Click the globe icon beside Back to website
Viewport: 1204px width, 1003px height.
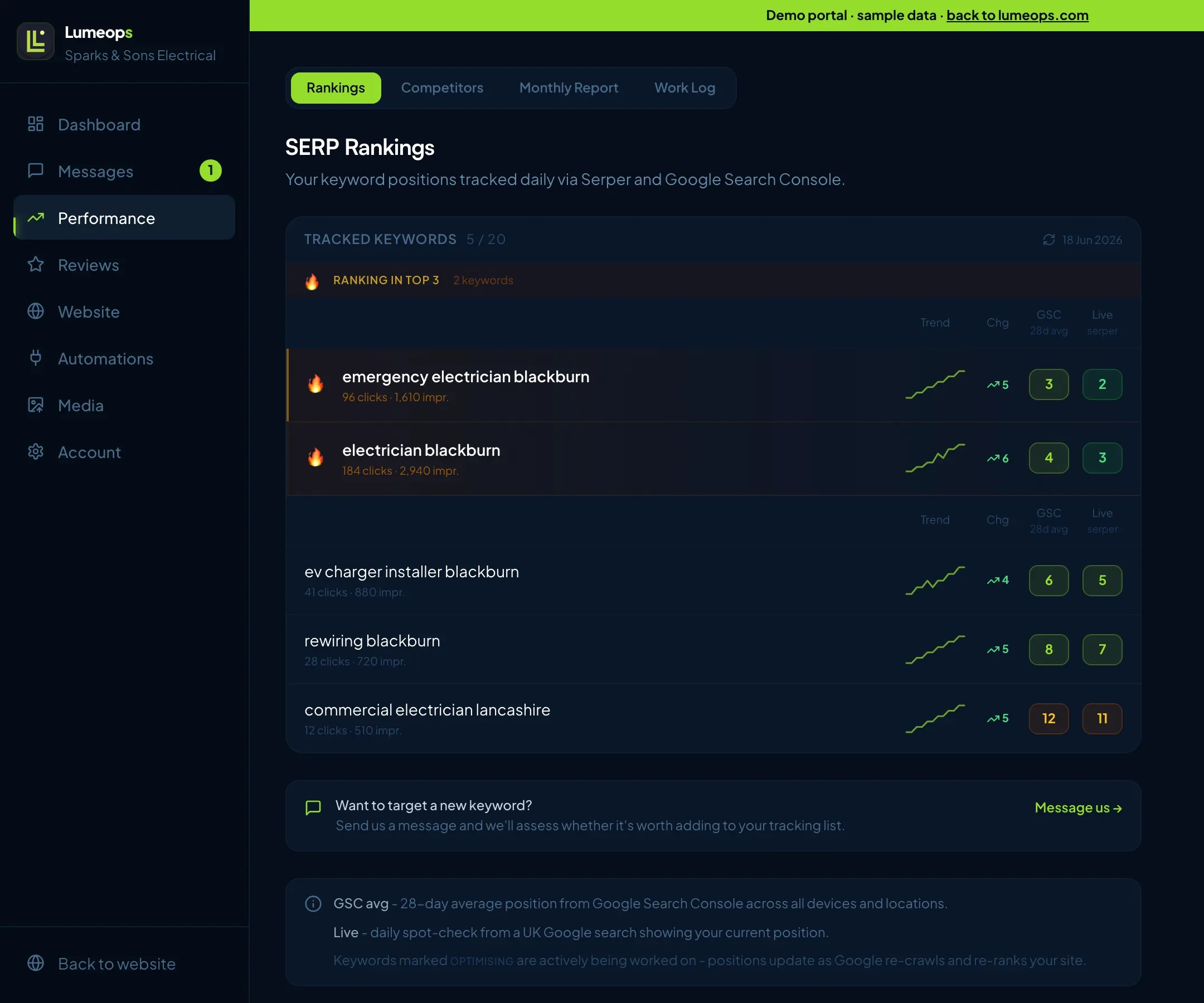point(36,963)
